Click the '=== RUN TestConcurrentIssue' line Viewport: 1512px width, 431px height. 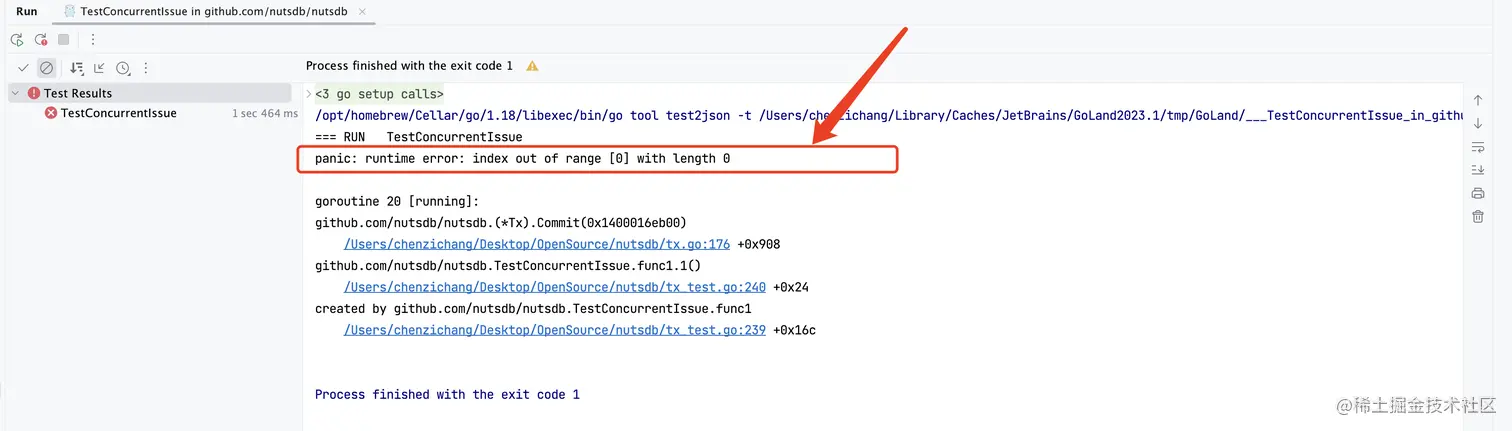(x=418, y=137)
